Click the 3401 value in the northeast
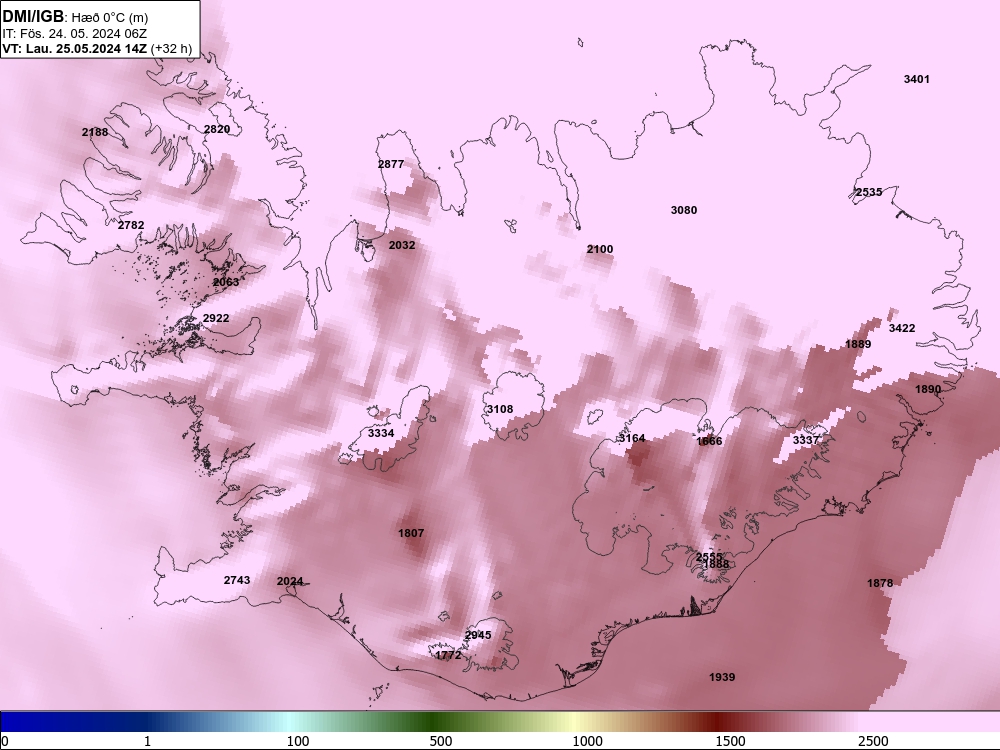The height and width of the screenshot is (750, 1000). pos(916,79)
